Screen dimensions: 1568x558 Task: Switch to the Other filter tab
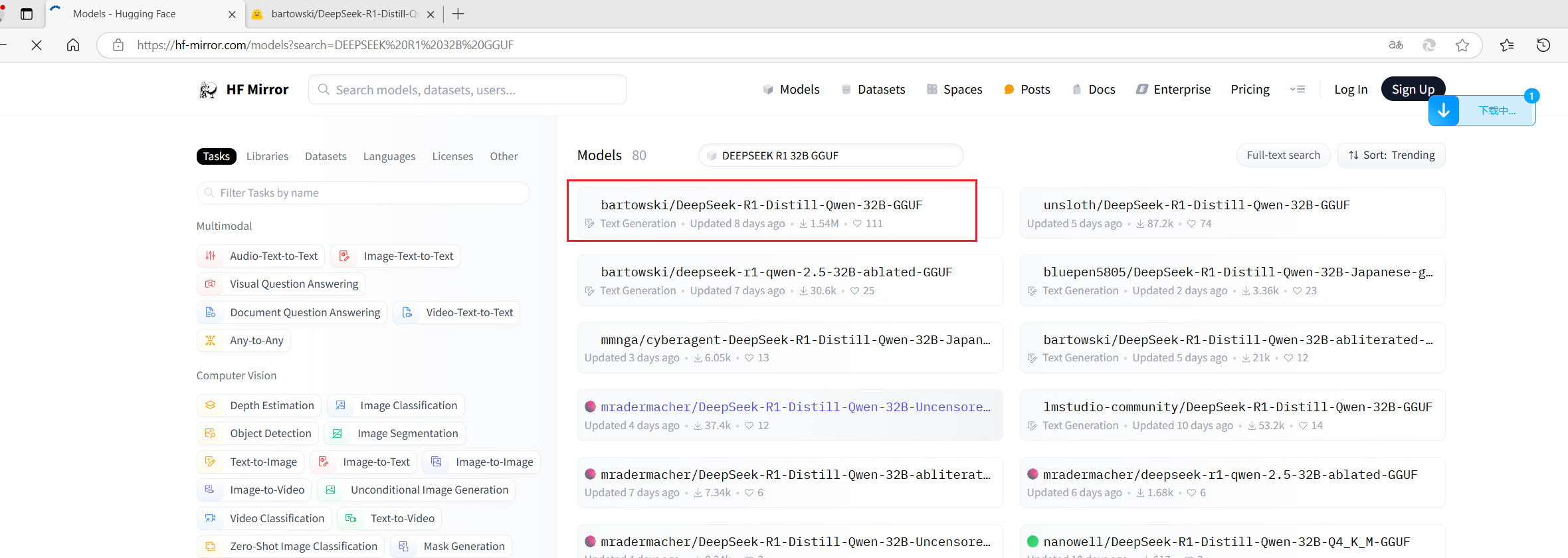coord(504,156)
